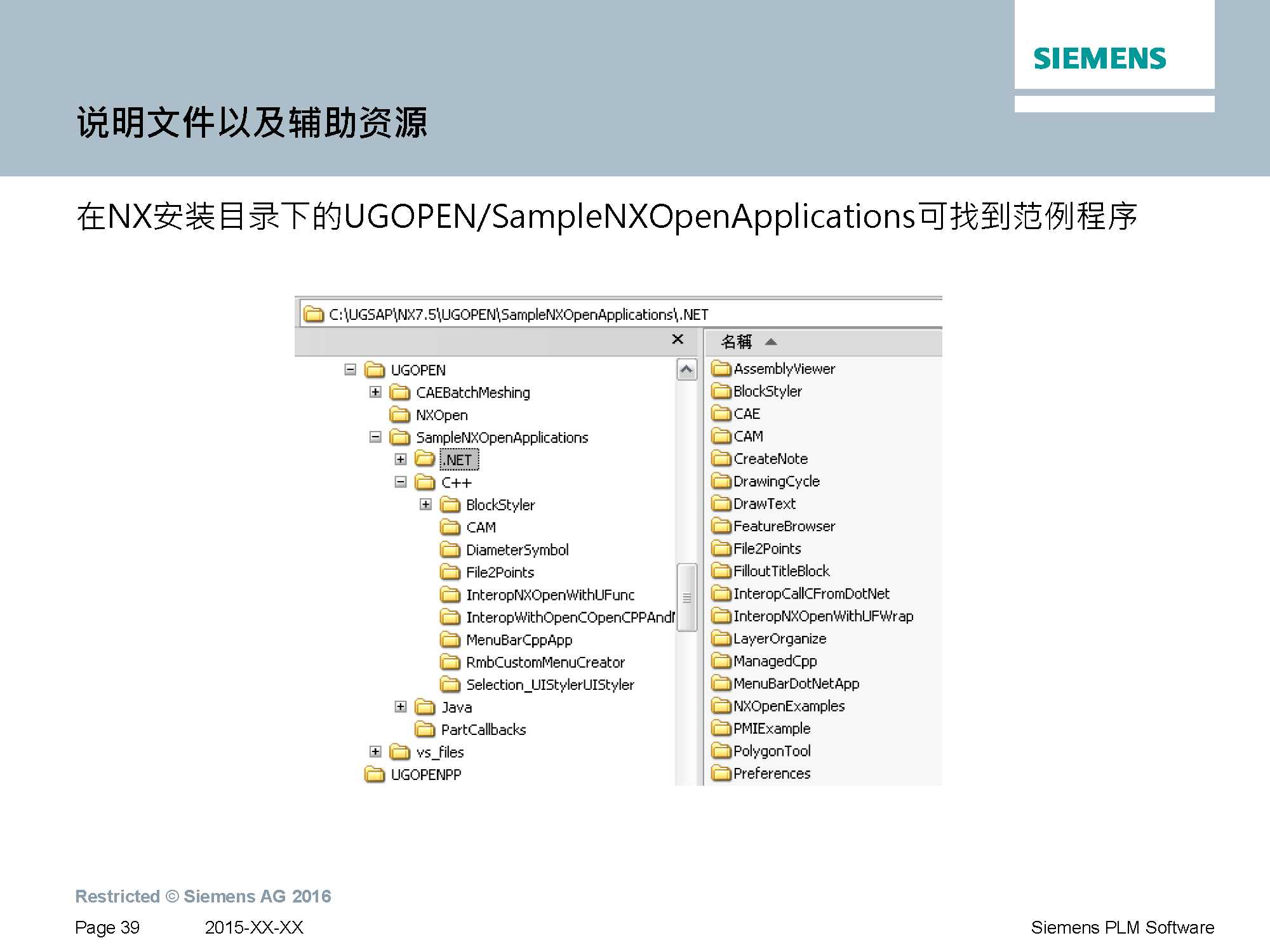The height and width of the screenshot is (952, 1270).
Task: Select the Preferences folder name in list
Action: tap(772, 774)
